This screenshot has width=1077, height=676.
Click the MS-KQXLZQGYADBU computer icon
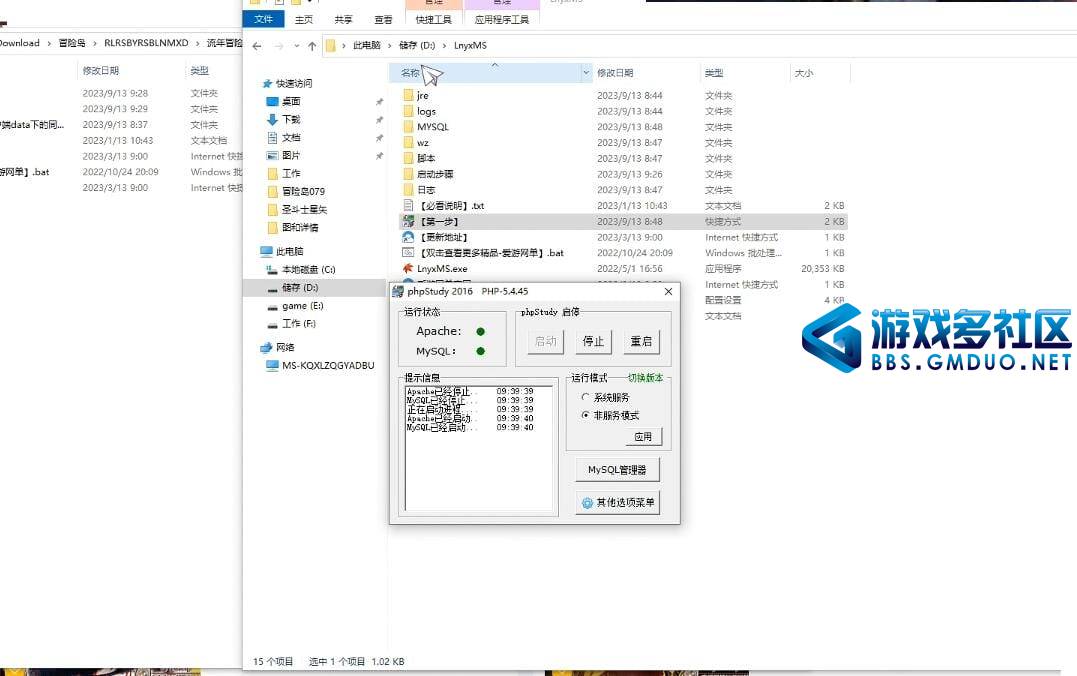(x=272, y=365)
